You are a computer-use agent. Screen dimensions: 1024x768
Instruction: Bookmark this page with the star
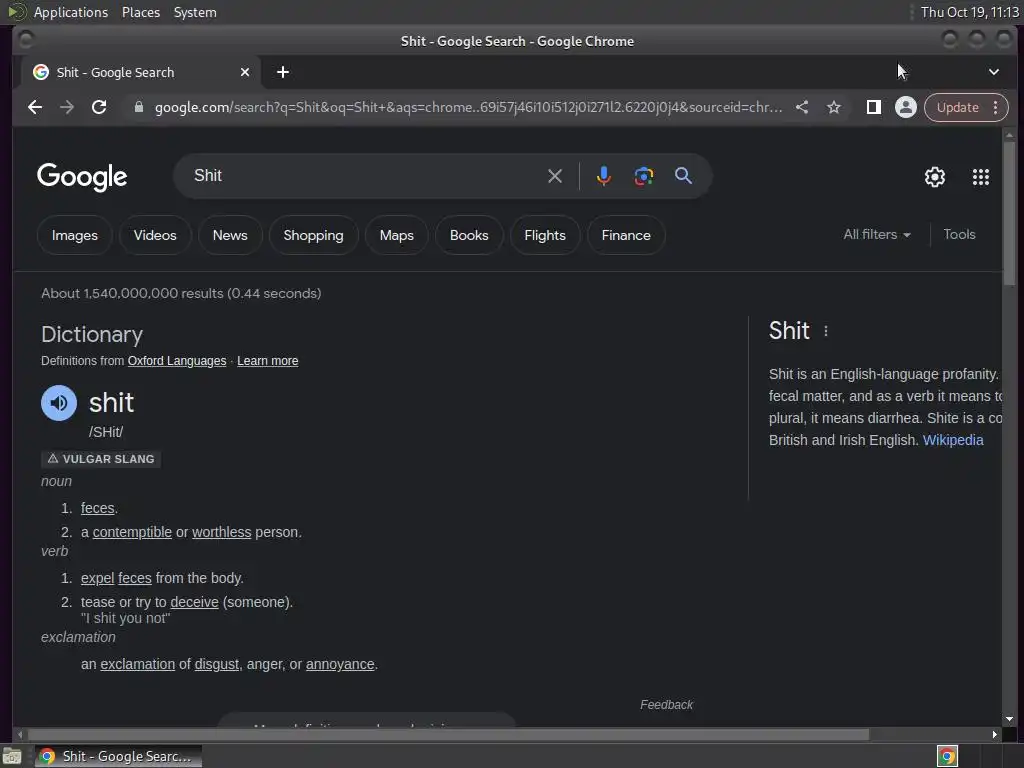(834, 107)
